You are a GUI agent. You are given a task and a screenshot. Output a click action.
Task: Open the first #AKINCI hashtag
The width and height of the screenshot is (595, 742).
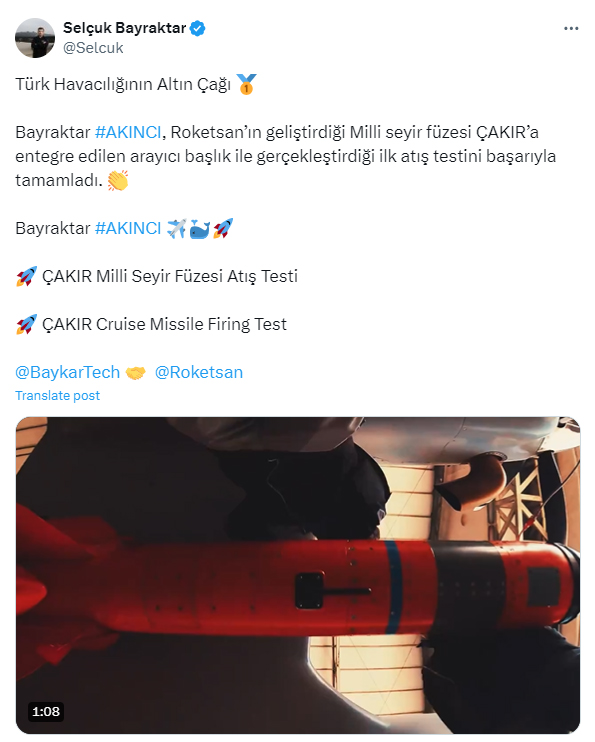click(x=128, y=132)
